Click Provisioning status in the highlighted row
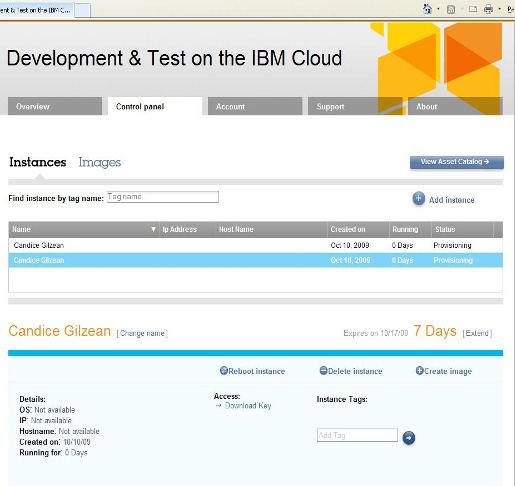The height and width of the screenshot is (486, 515). (453, 260)
